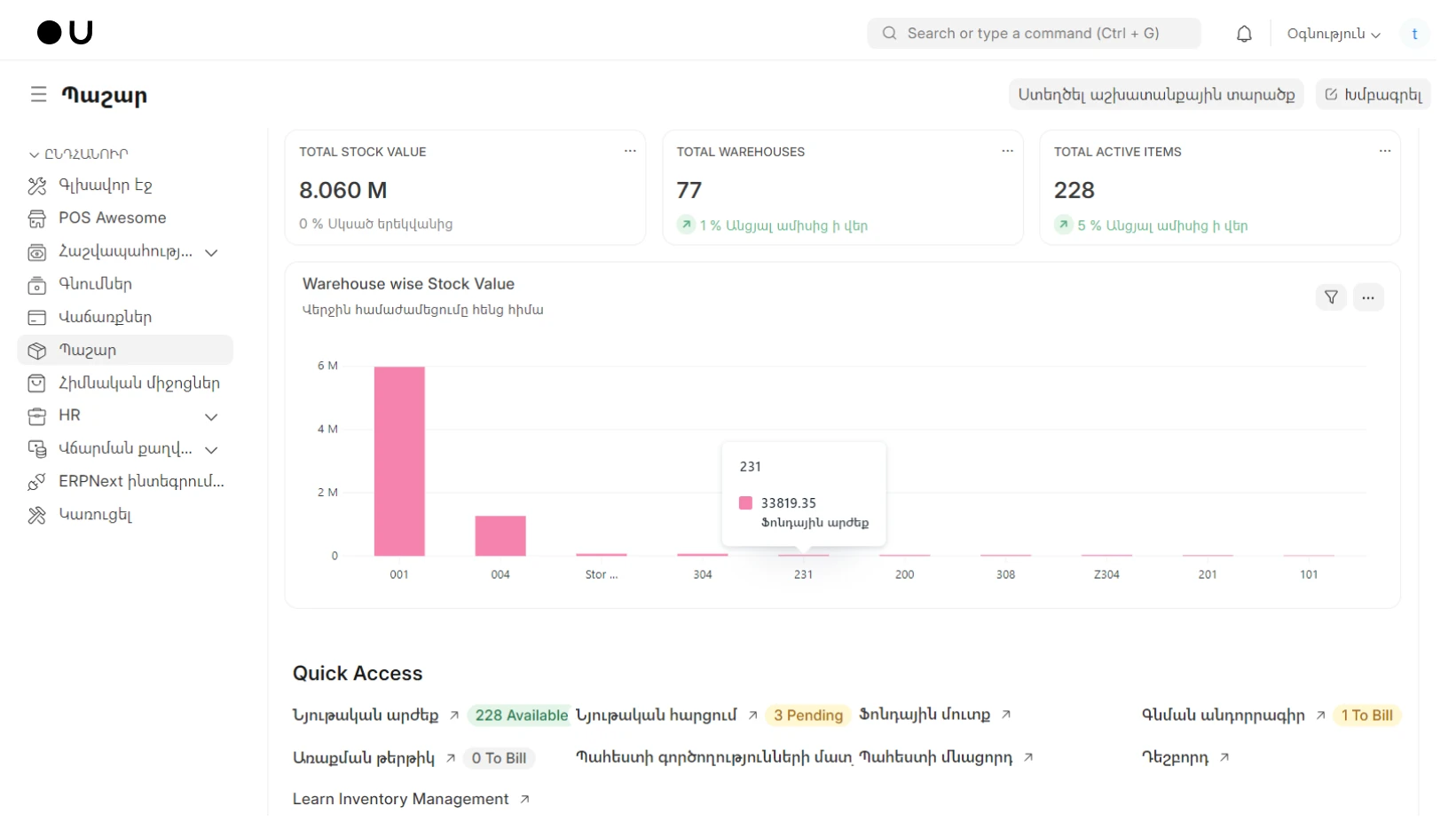Image resolution: width=1456 pixels, height=830 pixels.
Task: Click the search magnifier icon
Action: coord(889,34)
